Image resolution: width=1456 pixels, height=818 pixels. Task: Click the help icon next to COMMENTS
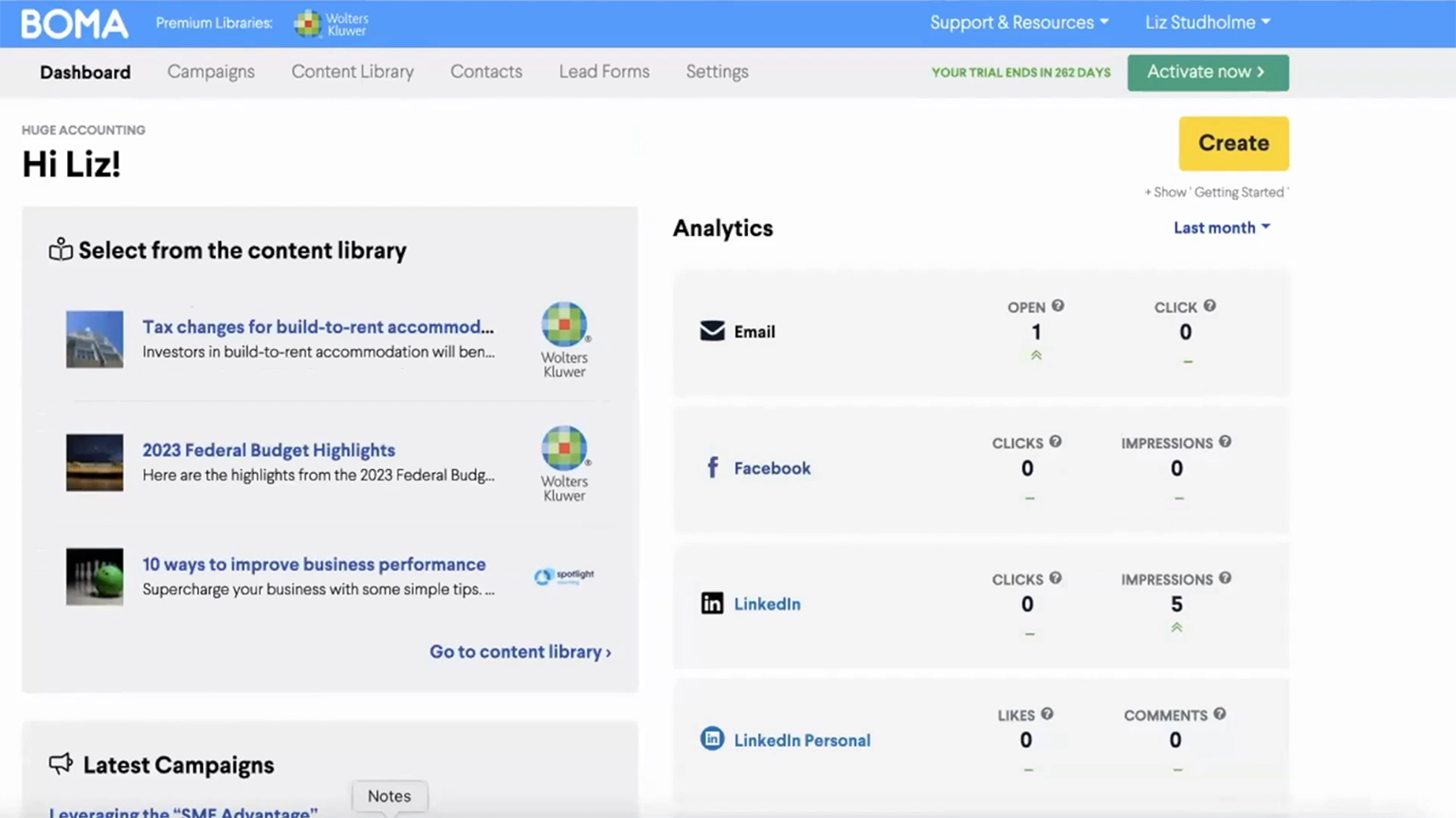click(x=1219, y=715)
